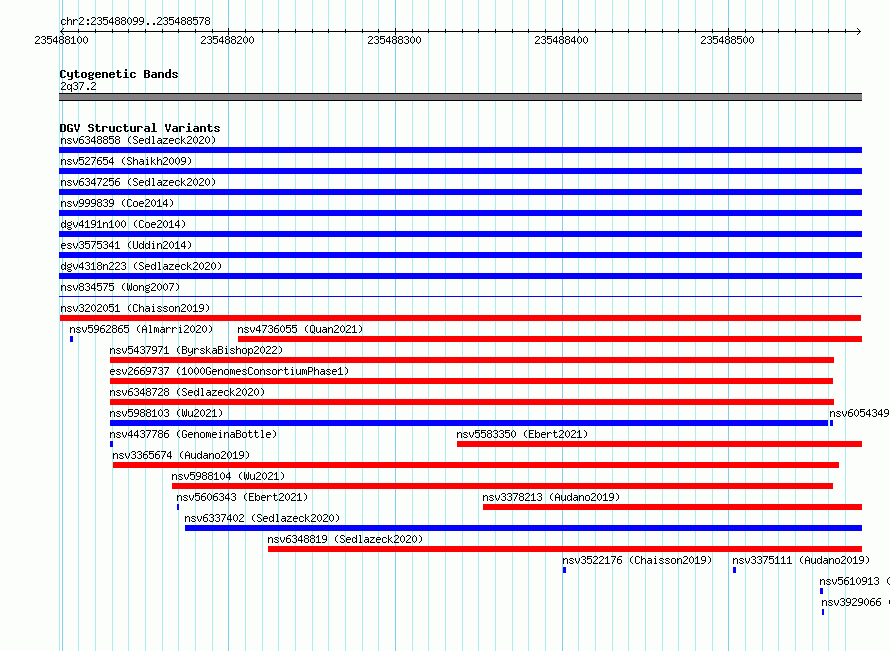
Task: Click the nsv6054349 label
Action: [859, 413]
